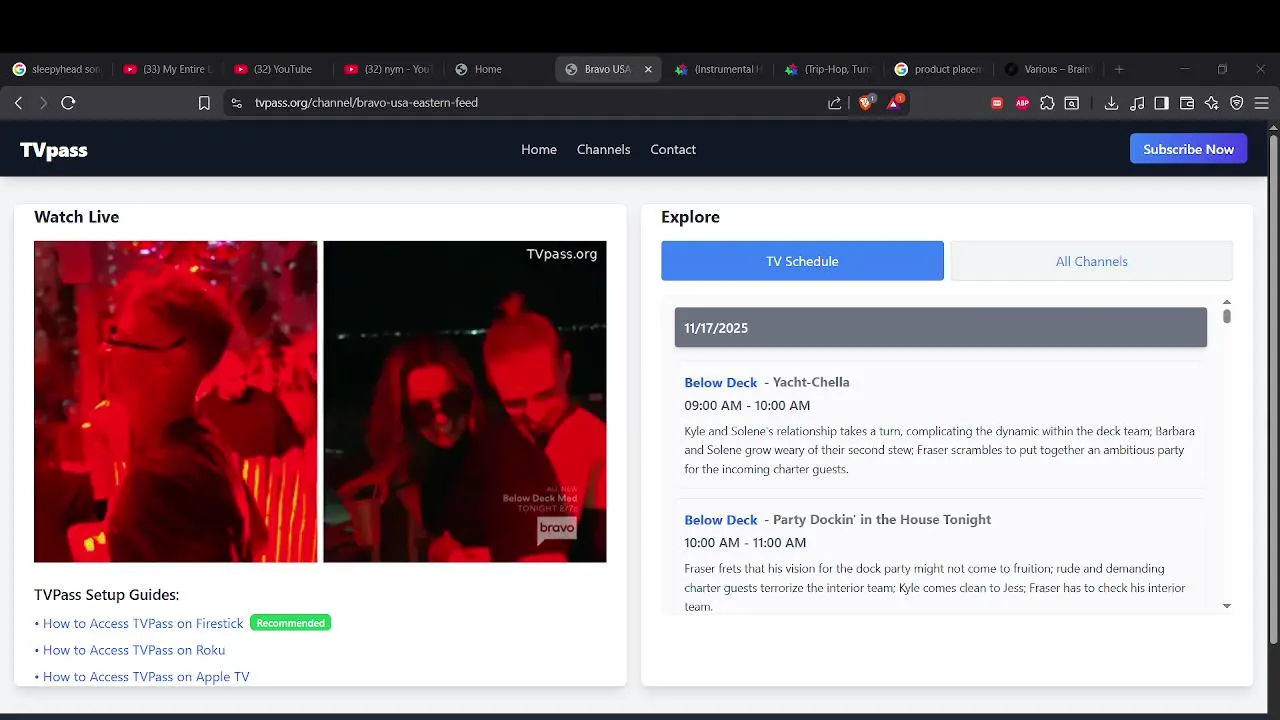Open How to Access TVPass on Firestick
This screenshot has height=720, width=1280.
[x=143, y=623]
